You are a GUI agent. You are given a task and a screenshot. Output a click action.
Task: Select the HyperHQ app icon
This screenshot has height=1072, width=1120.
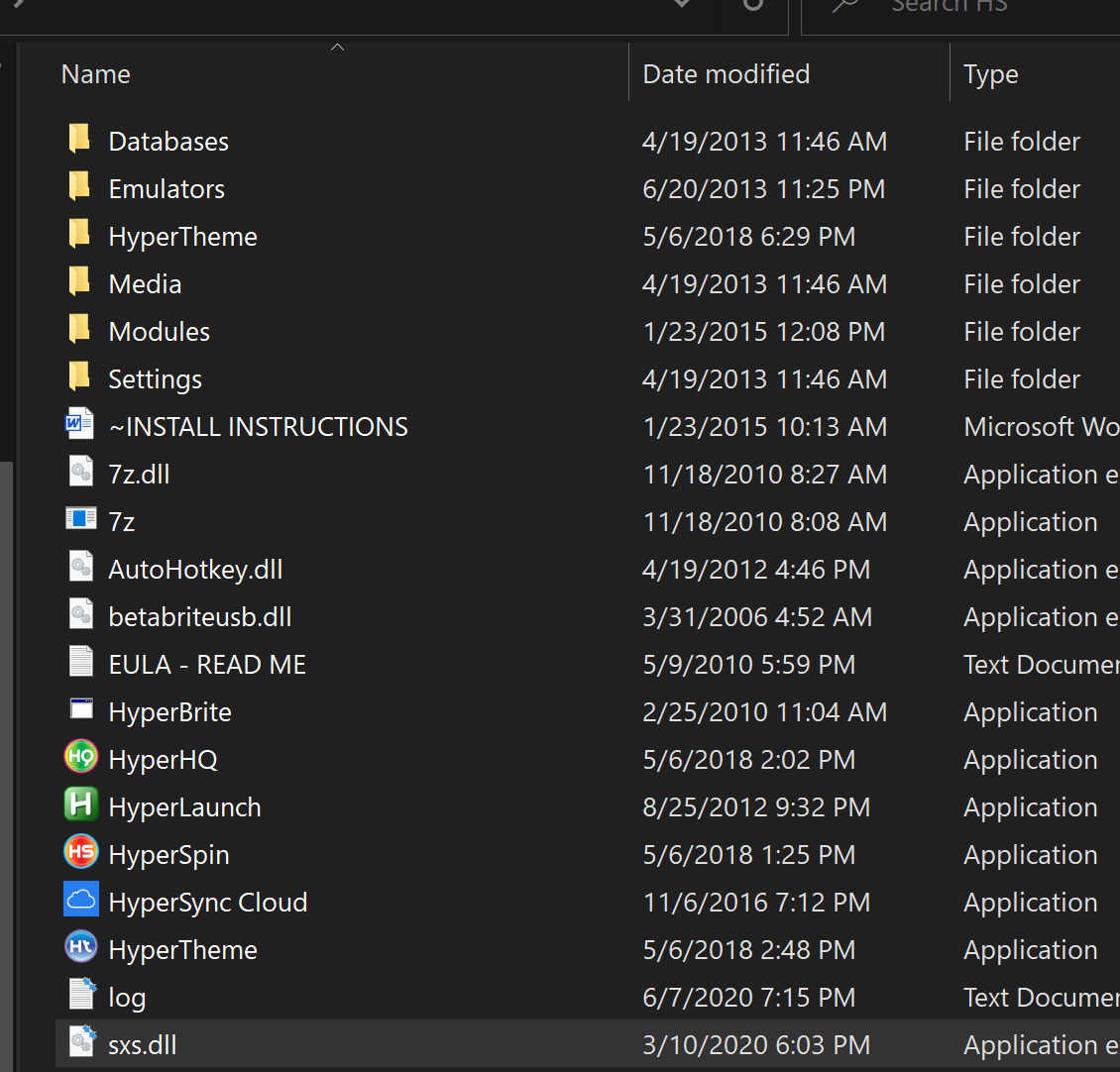[80, 756]
